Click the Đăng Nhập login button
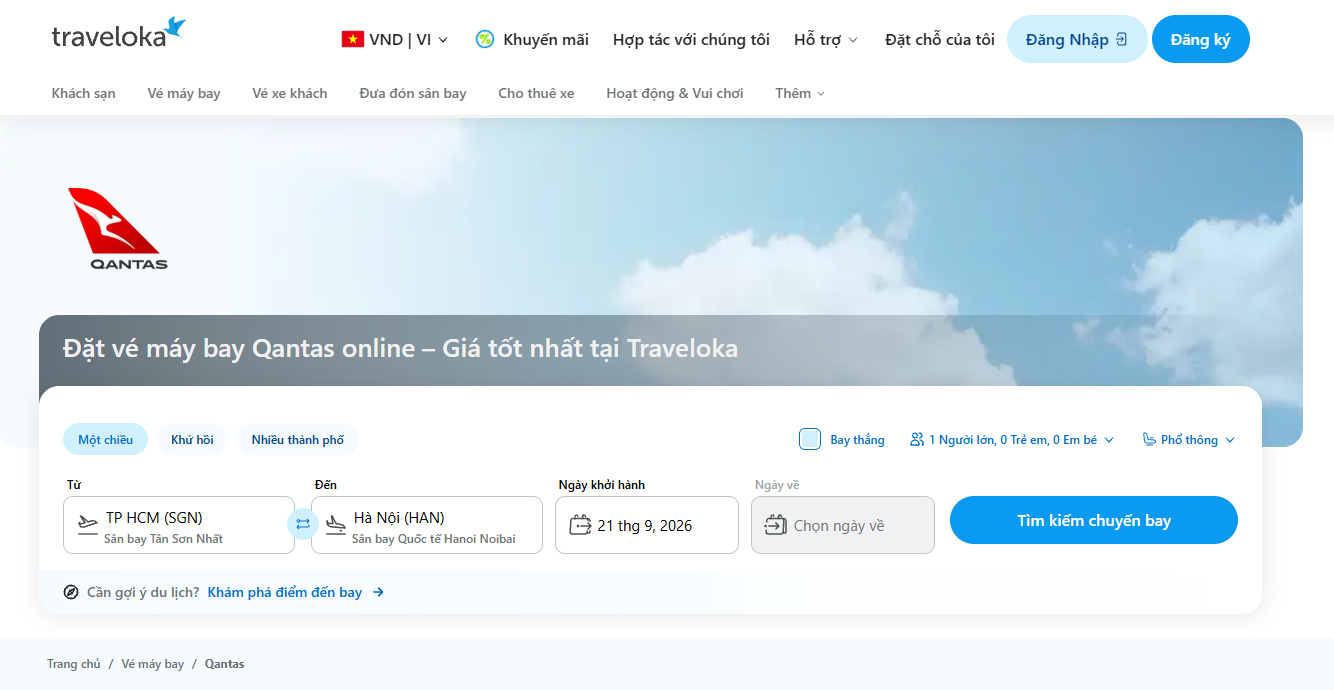Image resolution: width=1334 pixels, height=690 pixels. pyautogui.click(x=1077, y=39)
